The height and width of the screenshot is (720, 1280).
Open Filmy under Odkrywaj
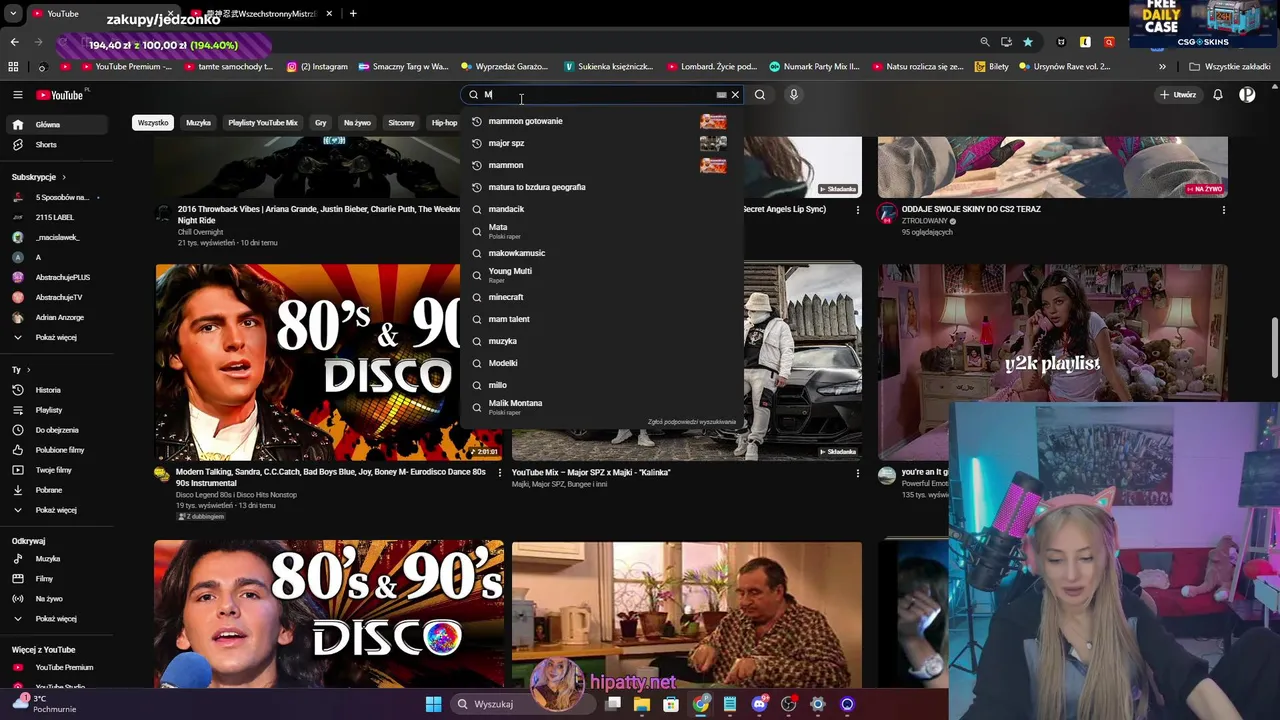coord(57,579)
